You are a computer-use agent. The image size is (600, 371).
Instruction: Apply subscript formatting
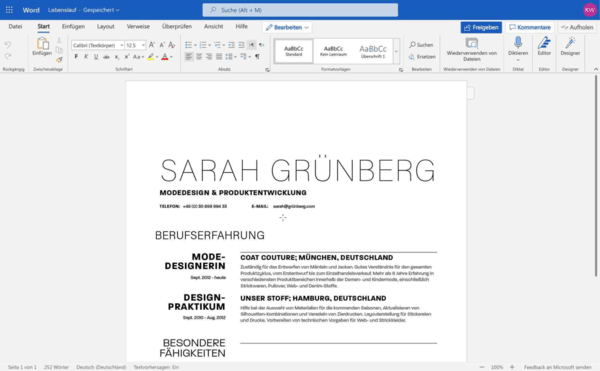point(117,57)
